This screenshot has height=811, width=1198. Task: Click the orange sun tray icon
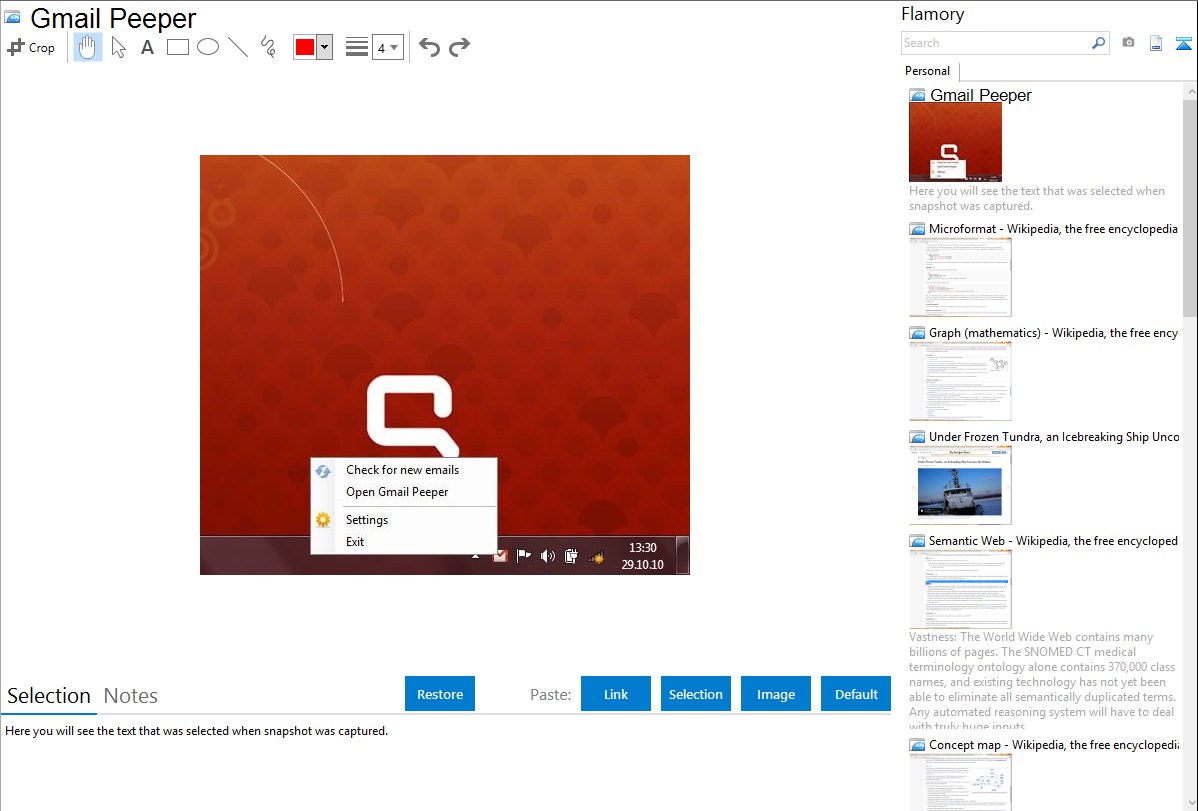(597, 558)
